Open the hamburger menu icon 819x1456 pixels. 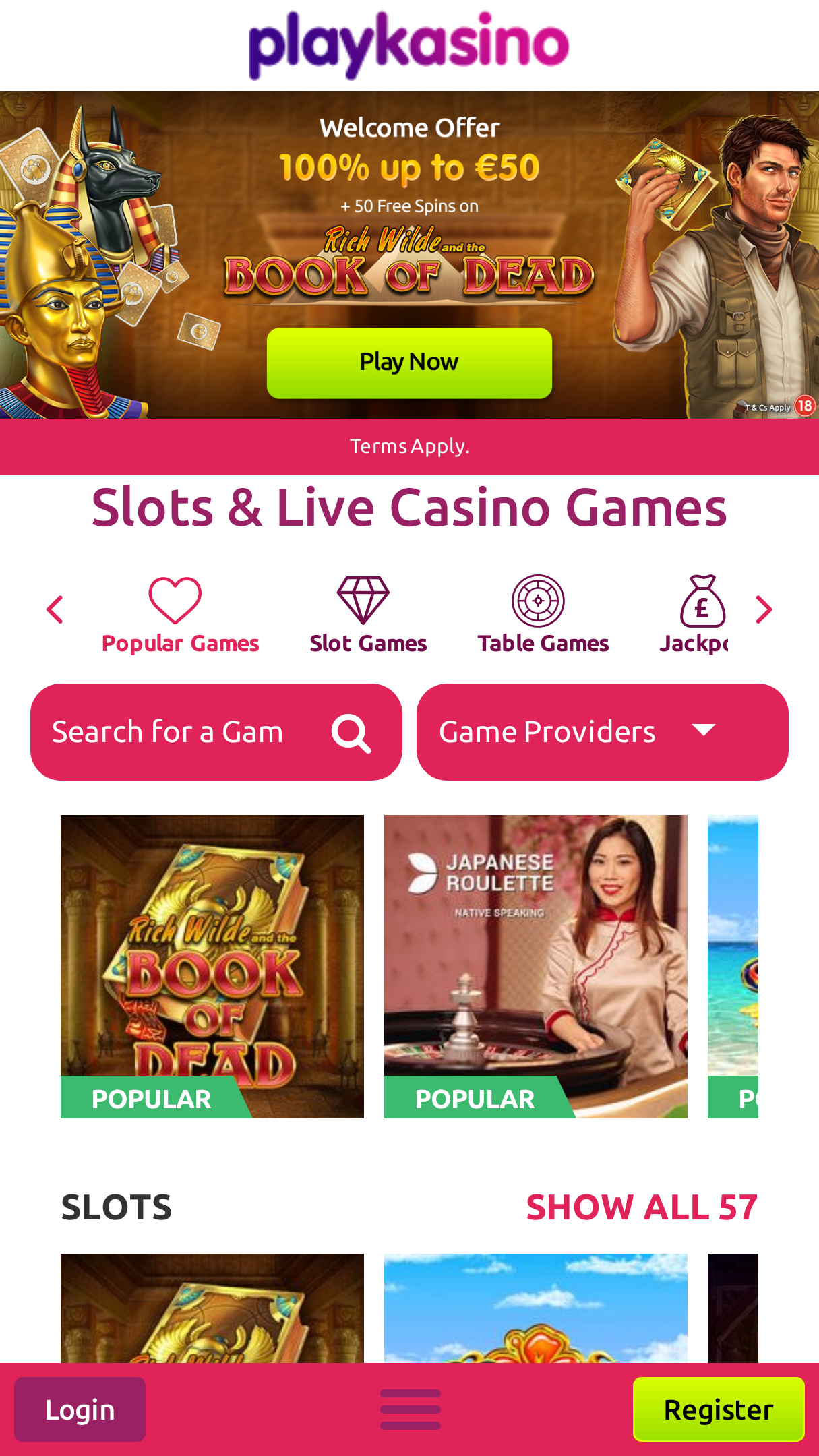411,1409
